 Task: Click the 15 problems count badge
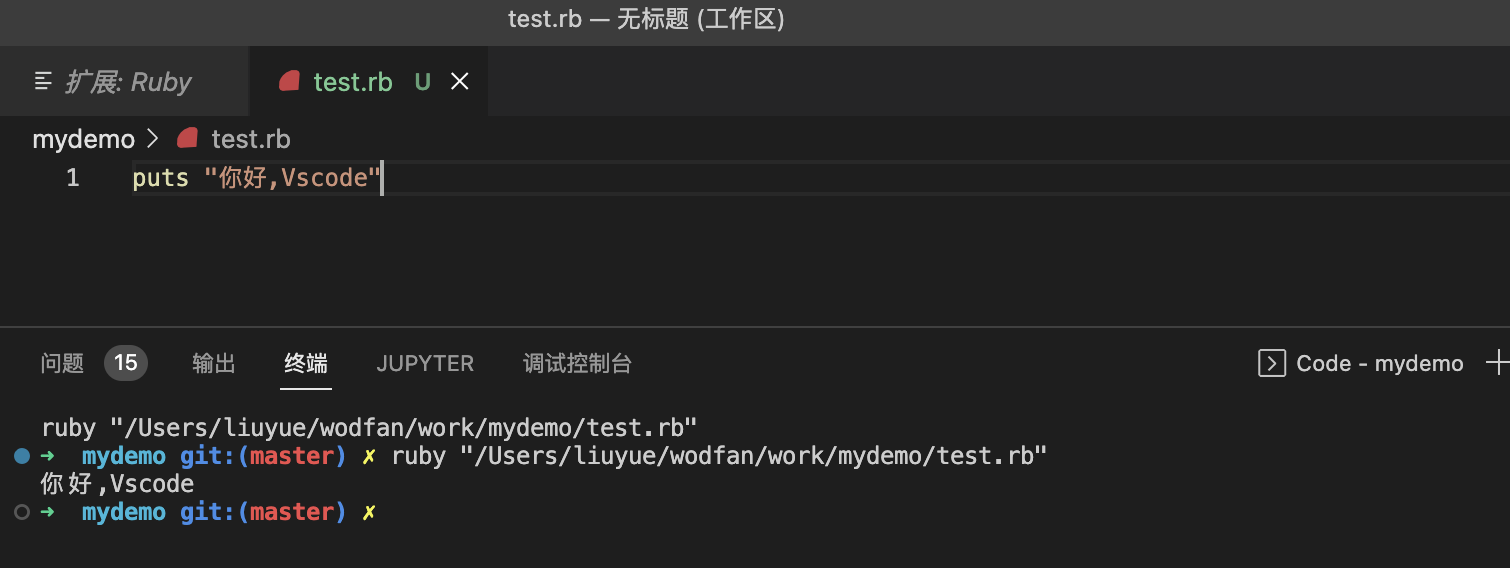(x=126, y=362)
